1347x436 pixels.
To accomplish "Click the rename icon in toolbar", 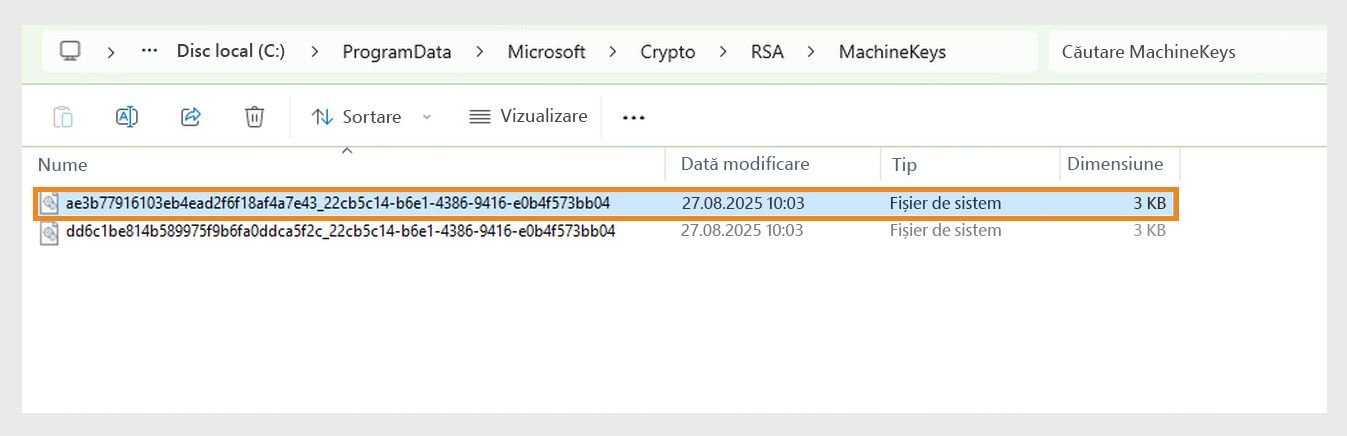I will tap(127, 117).
